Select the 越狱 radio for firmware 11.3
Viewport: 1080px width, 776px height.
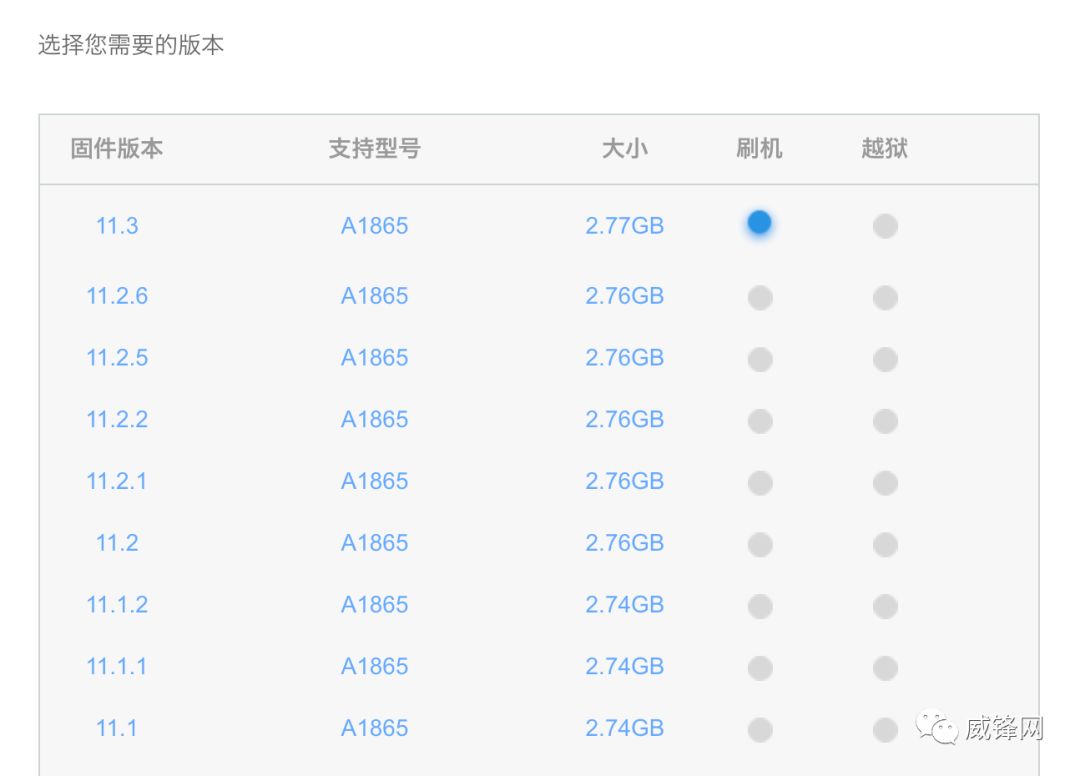pyautogui.click(x=885, y=226)
